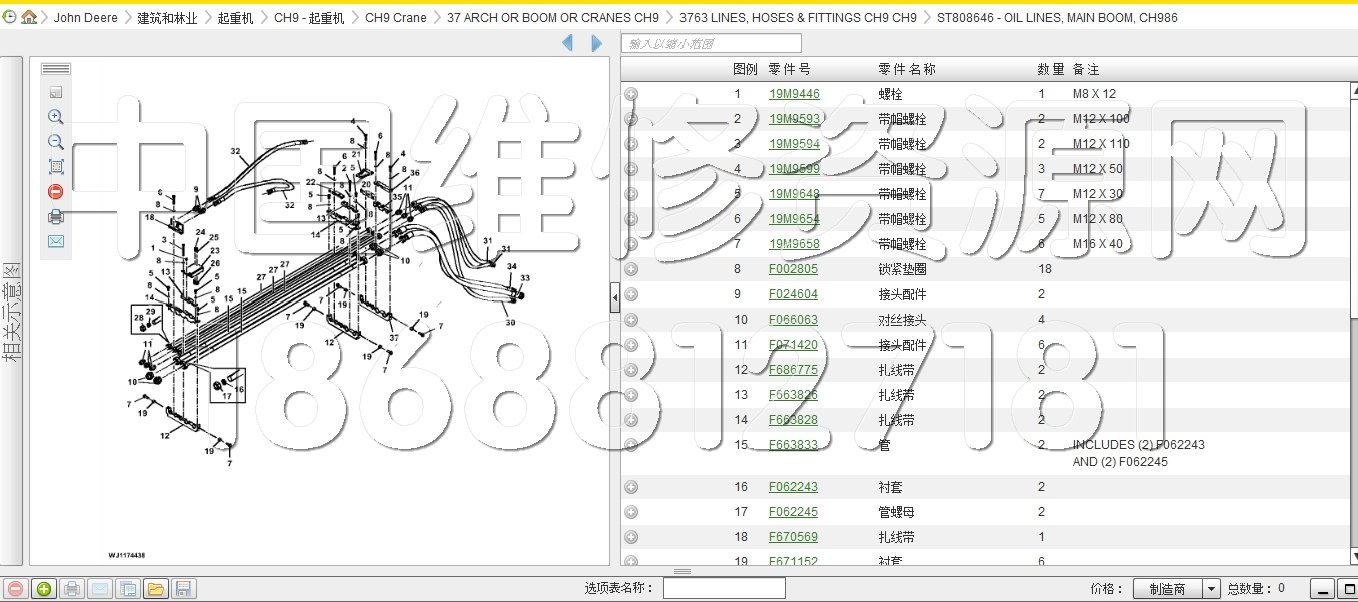
Task: Go to the next diagram with right arrow
Action: pos(597,43)
